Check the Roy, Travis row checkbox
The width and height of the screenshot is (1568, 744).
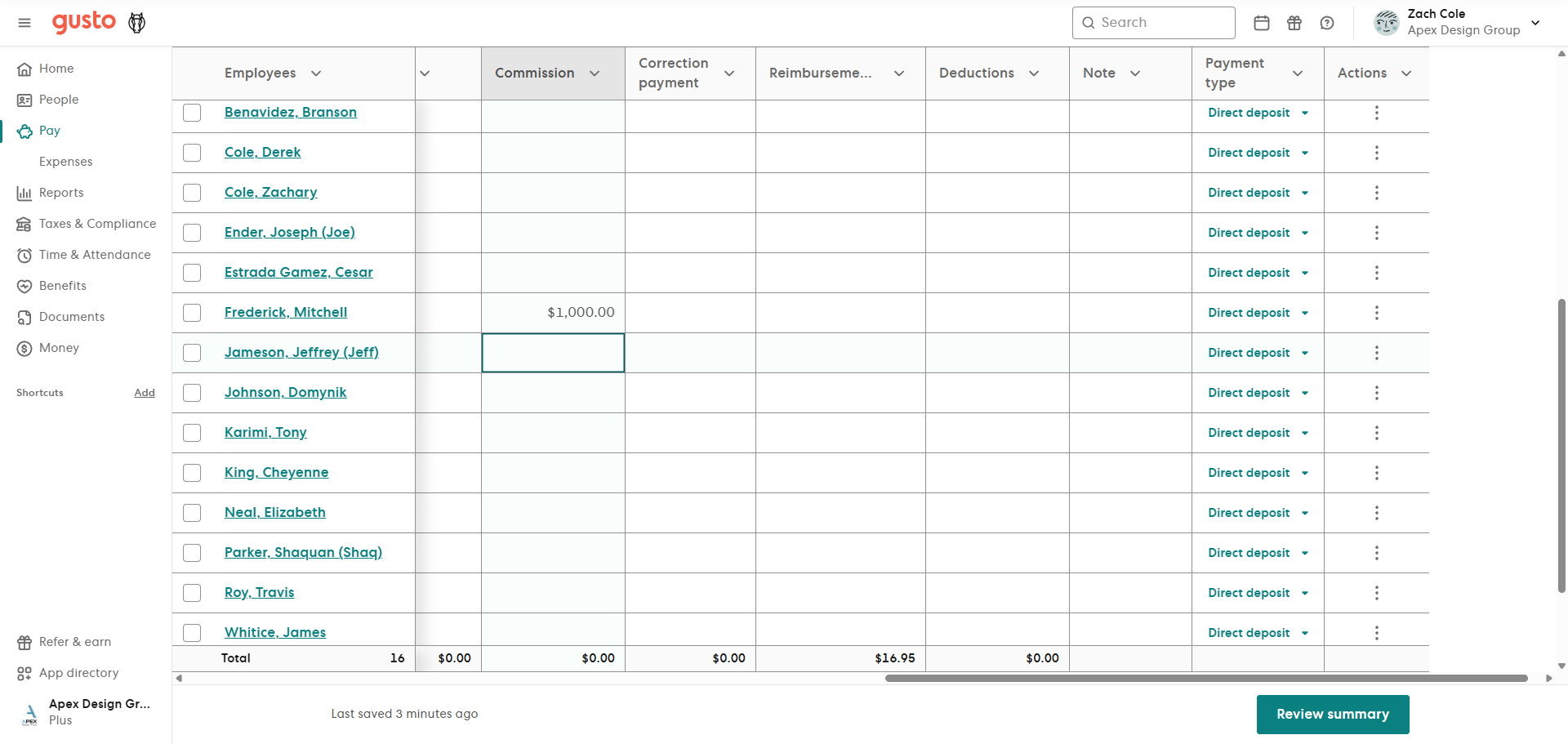click(x=192, y=593)
